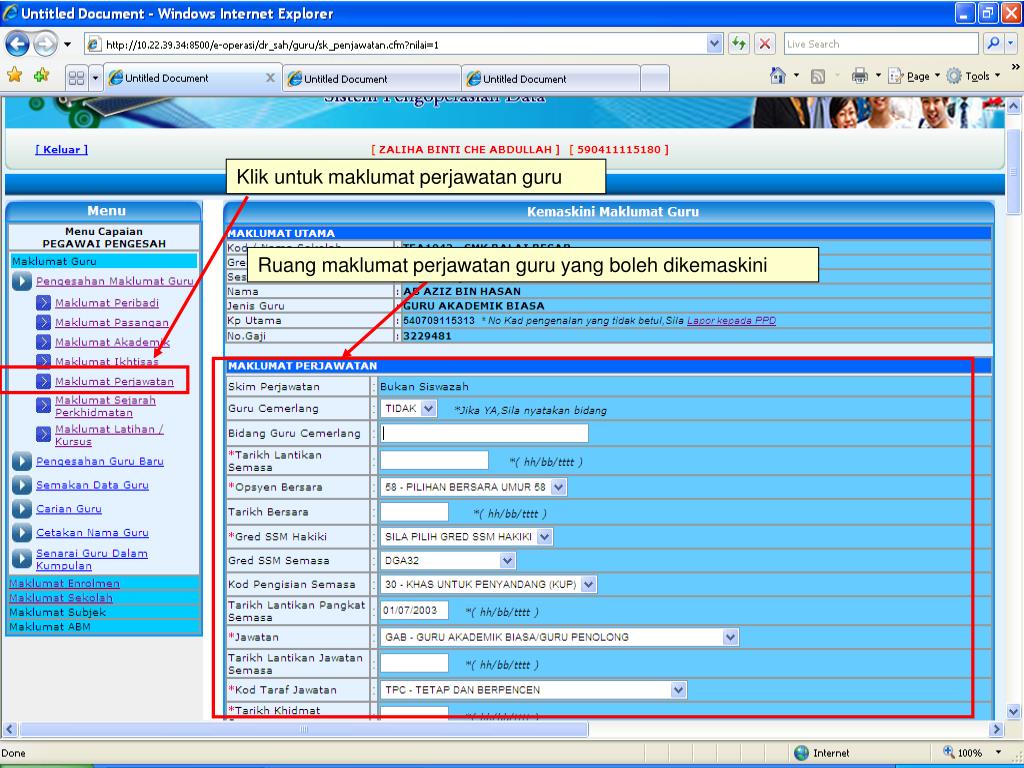The width and height of the screenshot is (1024, 768).
Task: Open the Semakan Data Guru link
Action: [92, 485]
